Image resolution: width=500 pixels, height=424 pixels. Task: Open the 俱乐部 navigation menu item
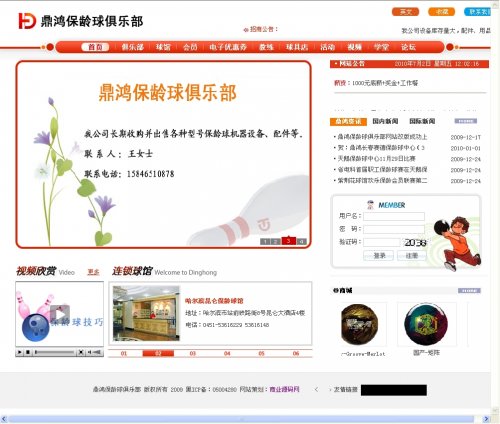click(132, 47)
